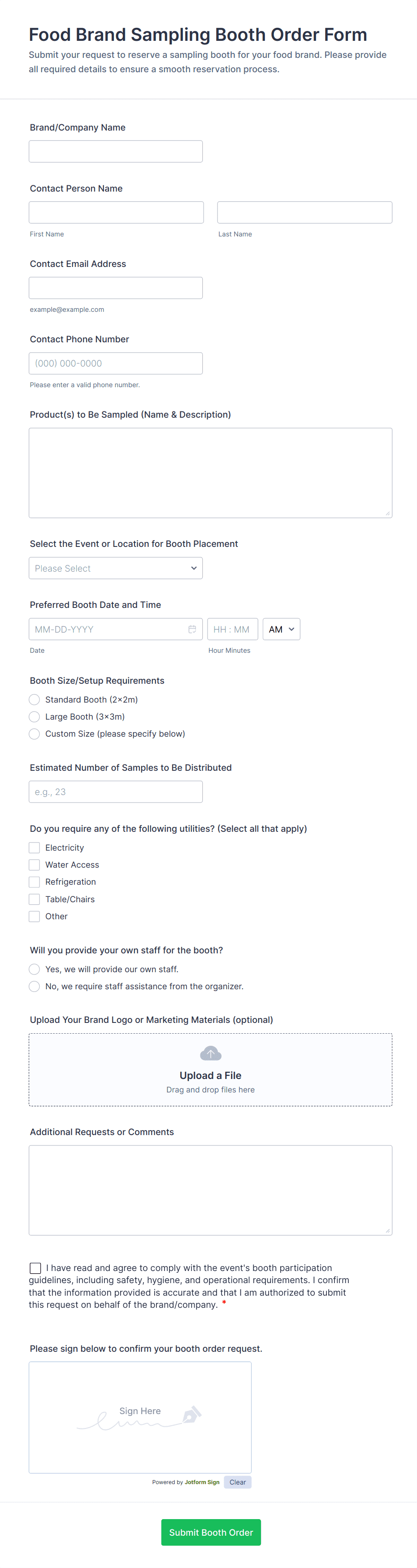This screenshot has width=417, height=1568.
Task: Click the estimated samples number field
Action: [x=116, y=792]
